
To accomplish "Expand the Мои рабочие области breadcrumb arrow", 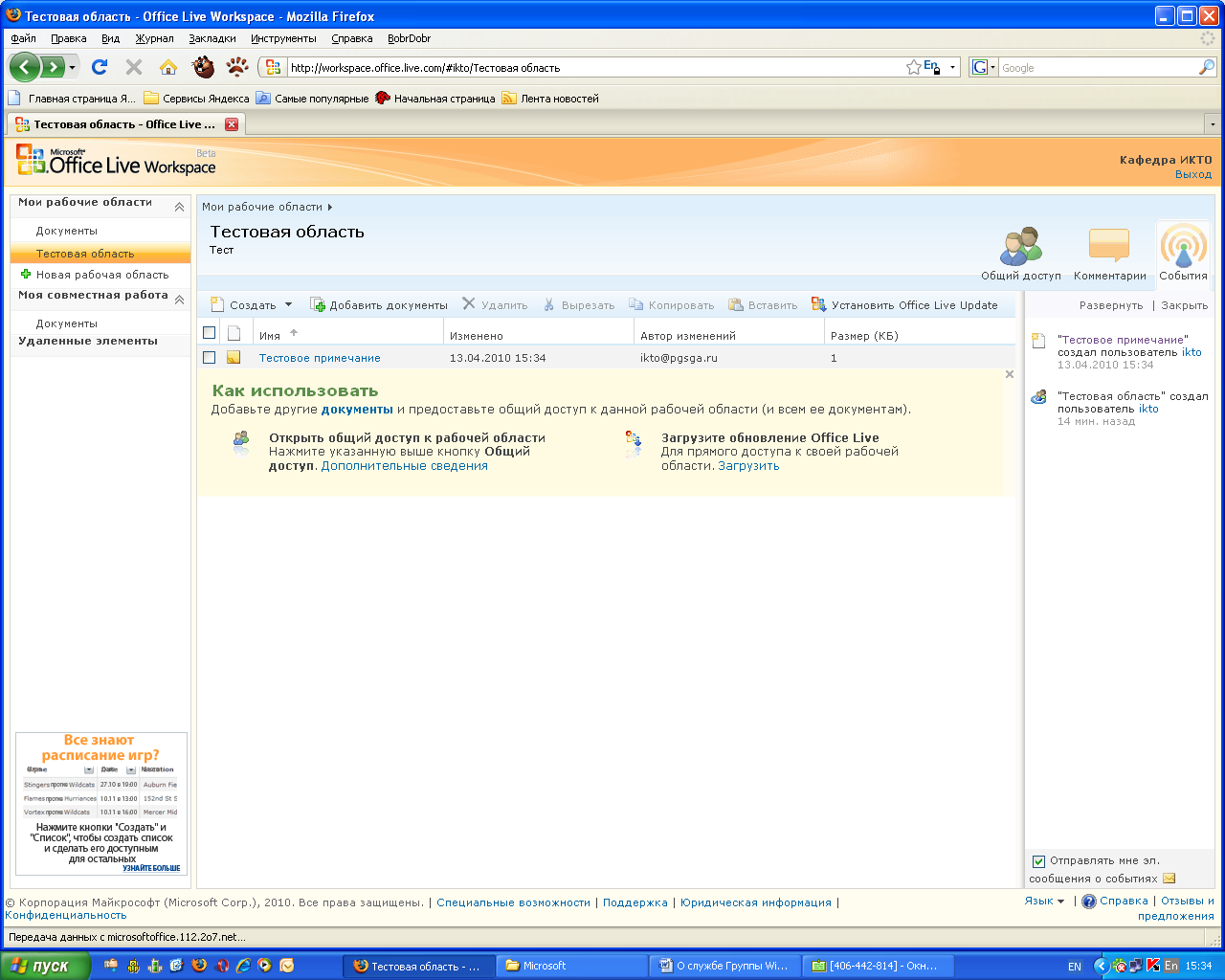I will pyautogui.click(x=330, y=207).
